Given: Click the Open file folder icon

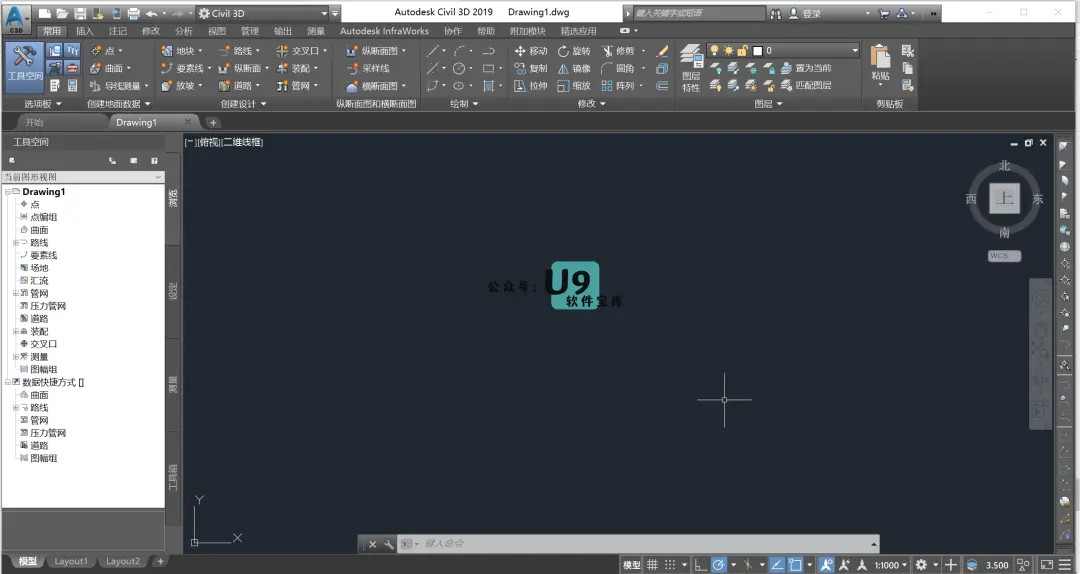Looking at the screenshot, I should pos(63,13).
